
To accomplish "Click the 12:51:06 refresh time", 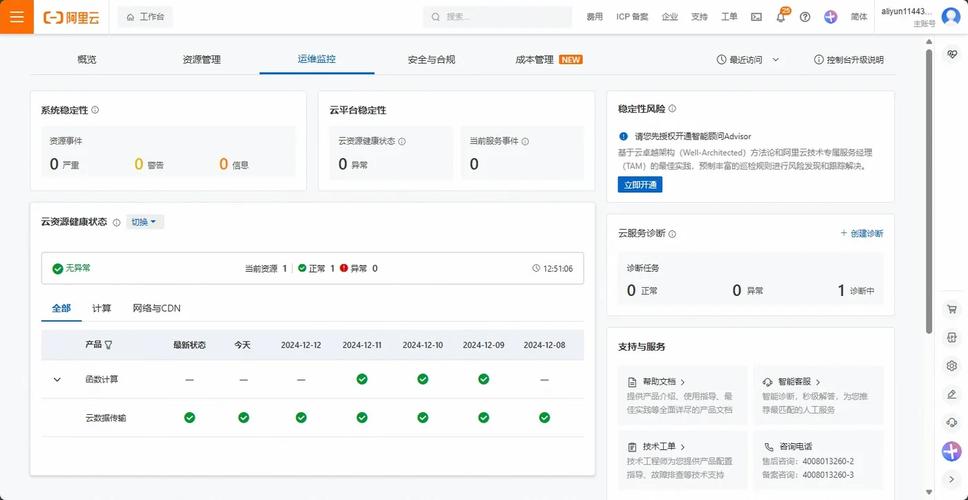I will pos(553,269).
